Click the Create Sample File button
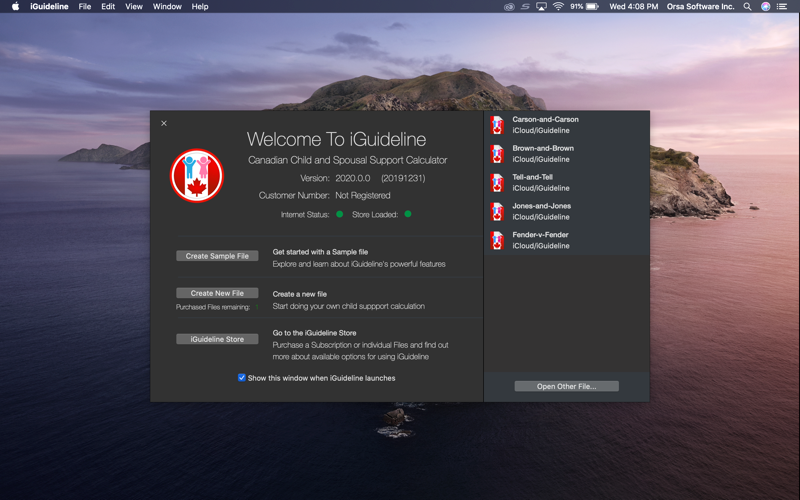 tap(217, 256)
